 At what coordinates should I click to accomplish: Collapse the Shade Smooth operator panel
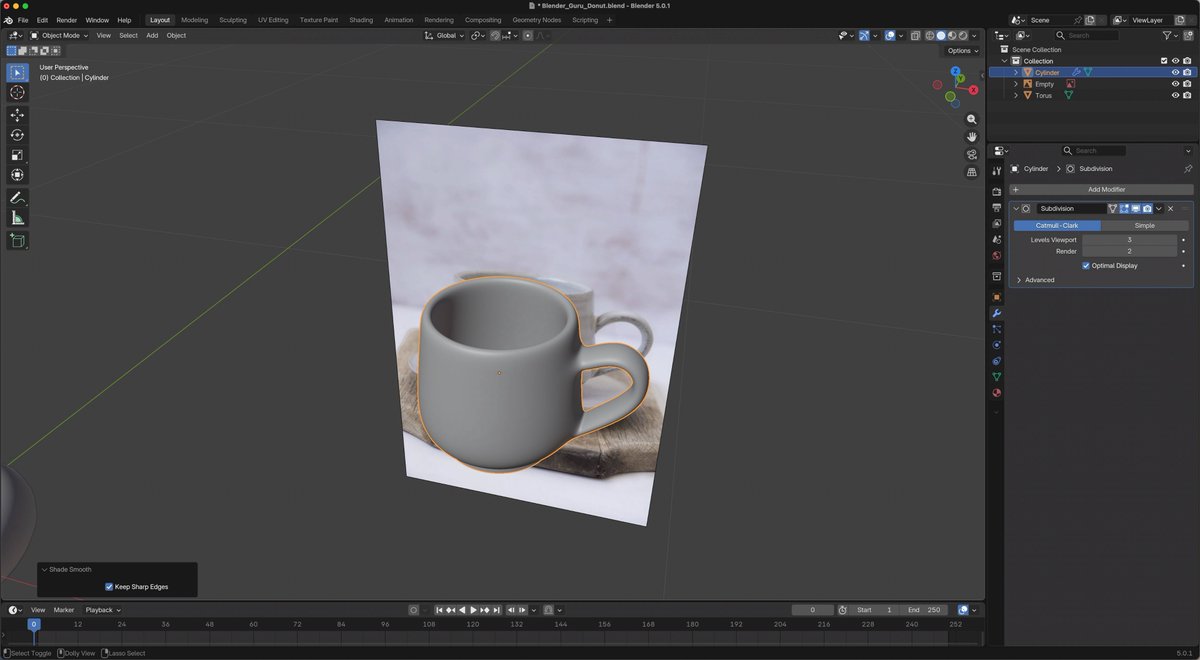point(44,569)
